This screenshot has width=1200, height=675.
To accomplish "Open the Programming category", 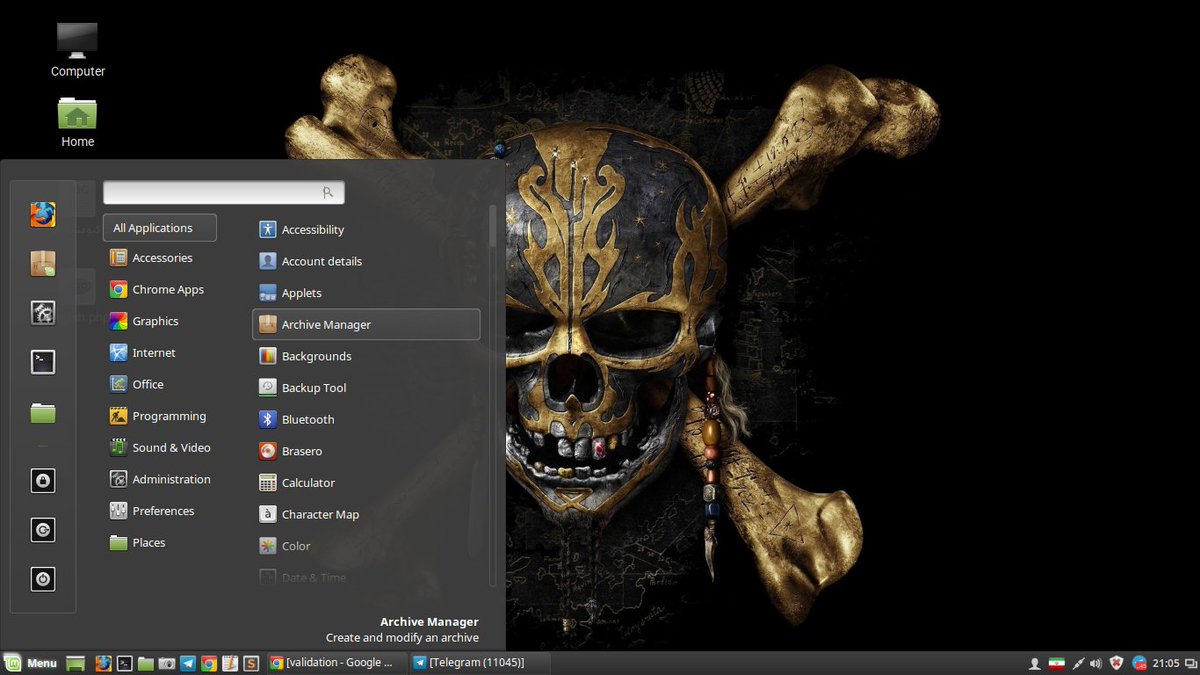I will [x=160, y=416].
